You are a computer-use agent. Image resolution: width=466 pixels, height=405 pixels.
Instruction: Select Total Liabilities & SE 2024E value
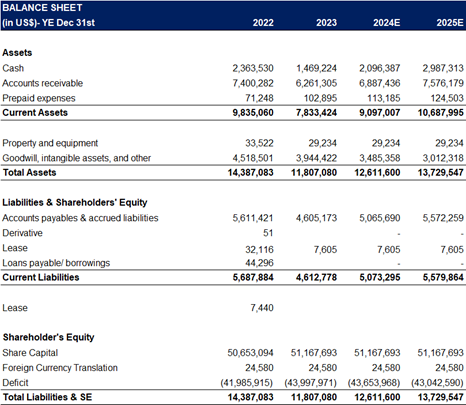click(x=377, y=397)
